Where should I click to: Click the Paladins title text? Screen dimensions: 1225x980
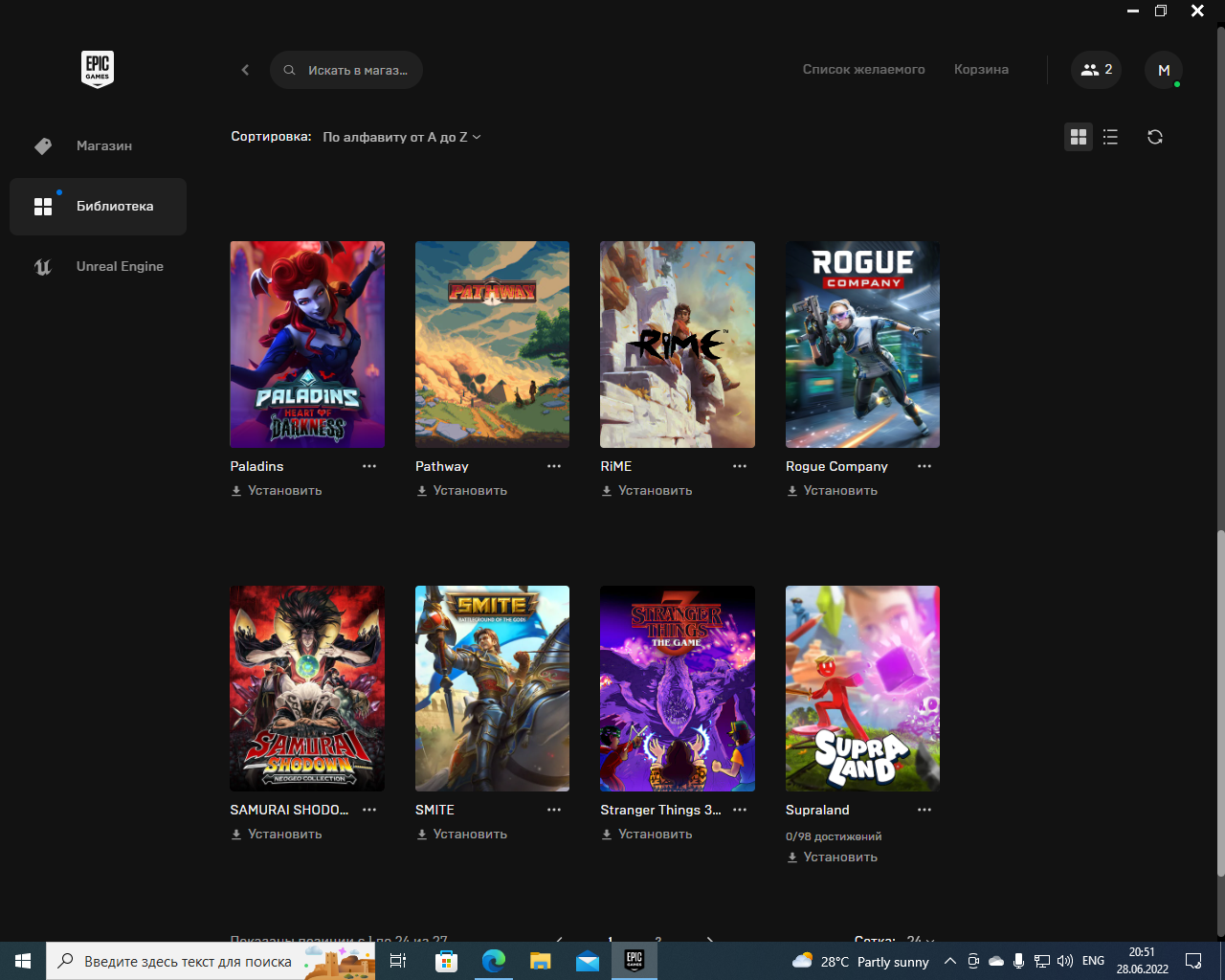click(x=256, y=466)
